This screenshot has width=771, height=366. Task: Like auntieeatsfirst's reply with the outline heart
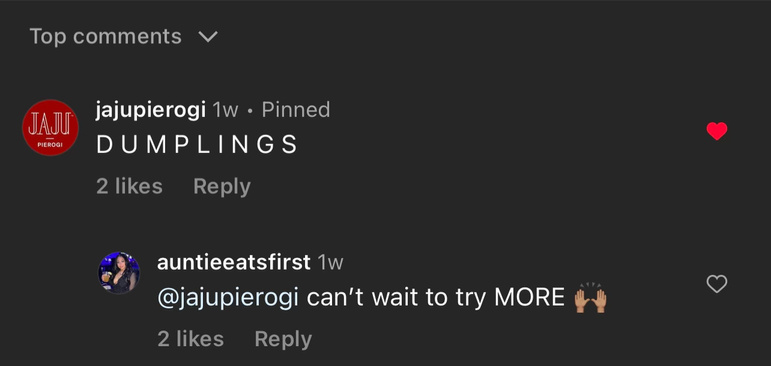click(716, 284)
